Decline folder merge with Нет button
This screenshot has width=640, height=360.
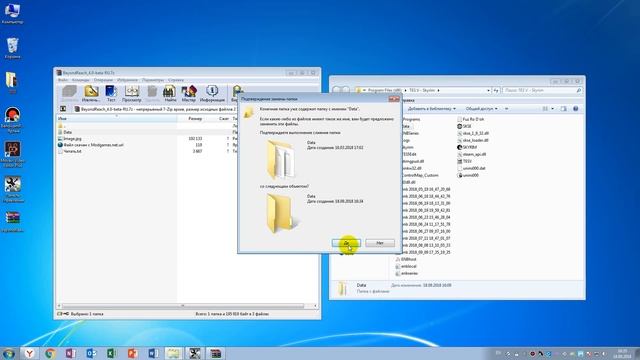pyautogui.click(x=380, y=243)
